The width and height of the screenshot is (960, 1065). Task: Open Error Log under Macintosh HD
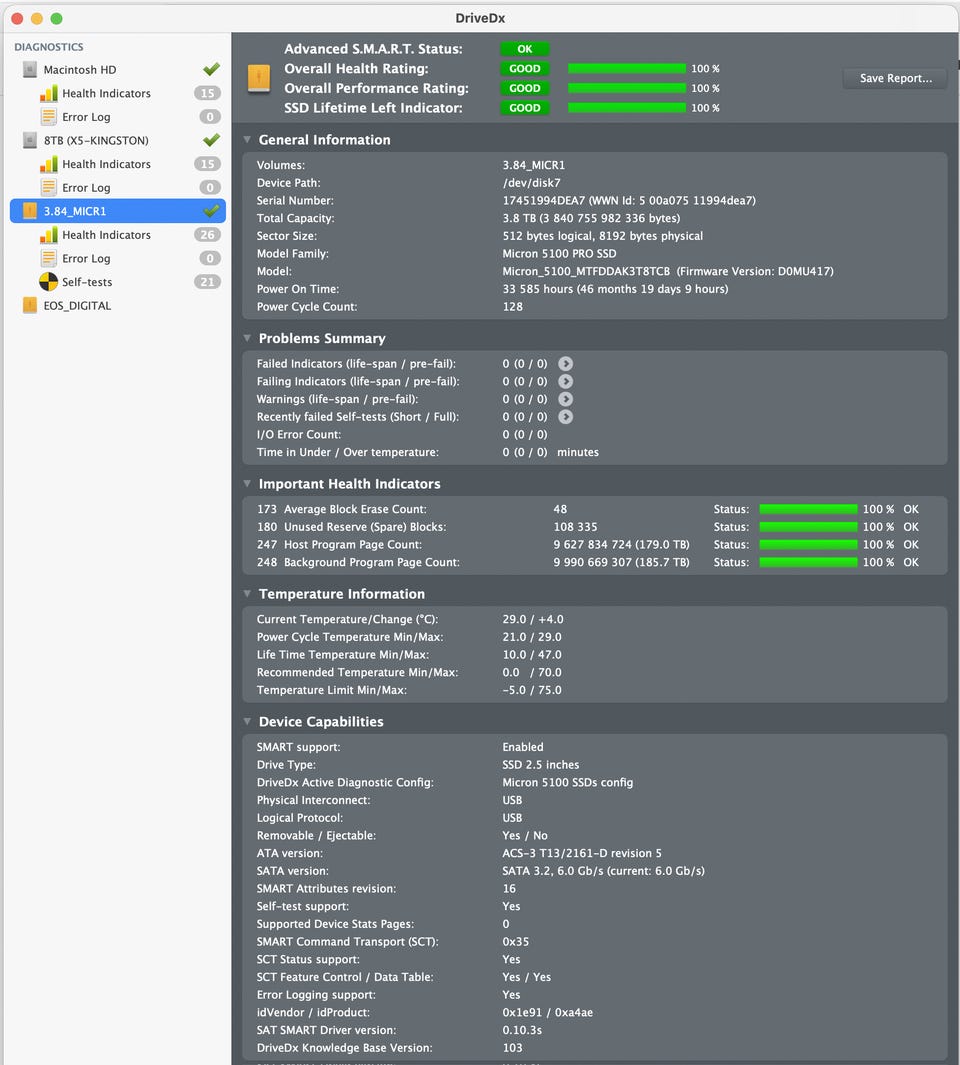pos(86,117)
